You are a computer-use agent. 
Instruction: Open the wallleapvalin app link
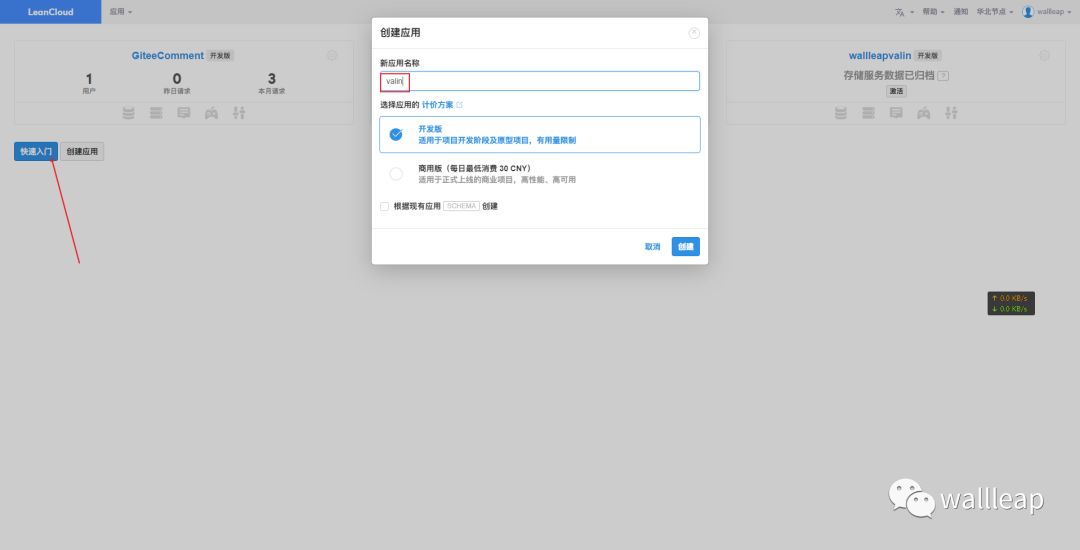click(x=880, y=56)
